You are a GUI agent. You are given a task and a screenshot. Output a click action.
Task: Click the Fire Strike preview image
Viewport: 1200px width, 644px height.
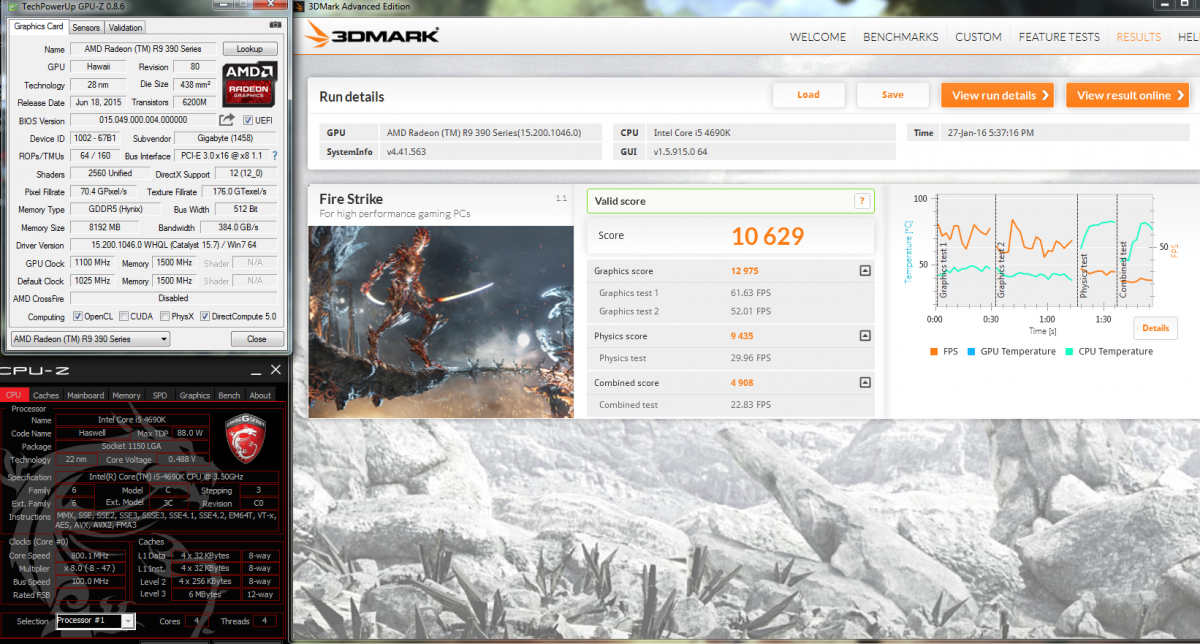(x=441, y=321)
